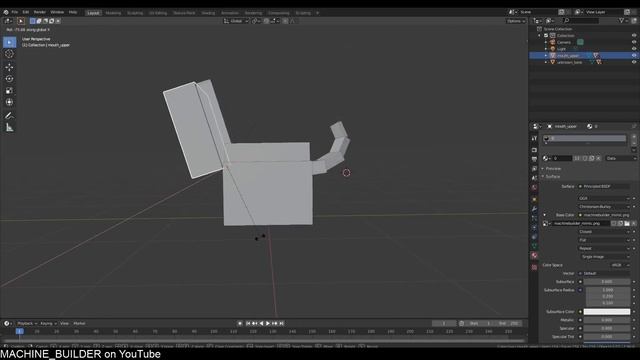Open the viewport Options dropdown
The height and width of the screenshot is (360, 640).
pyautogui.click(x=516, y=21)
